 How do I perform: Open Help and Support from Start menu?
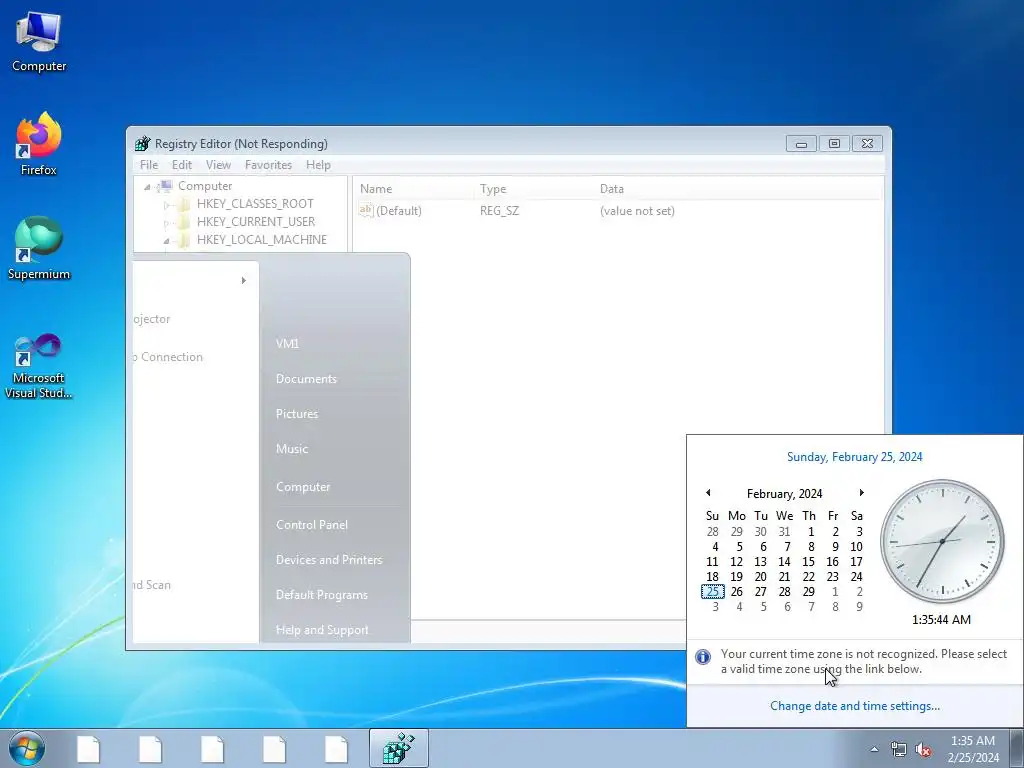tap(322, 630)
